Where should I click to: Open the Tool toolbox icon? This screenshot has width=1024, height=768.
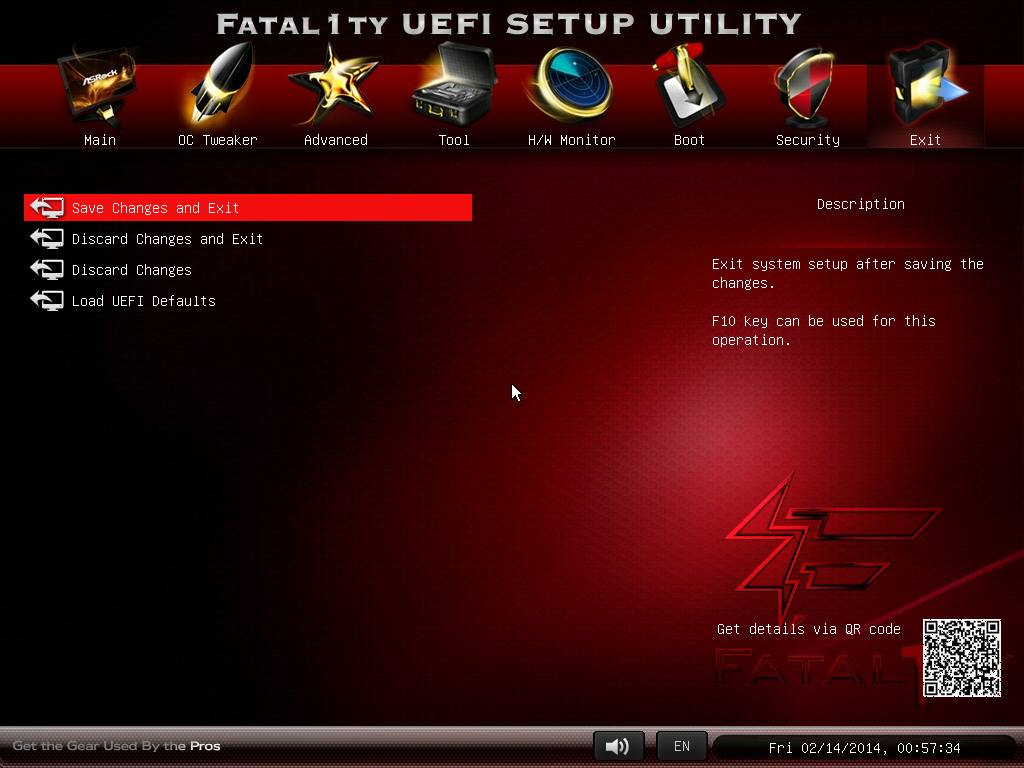pos(453,90)
